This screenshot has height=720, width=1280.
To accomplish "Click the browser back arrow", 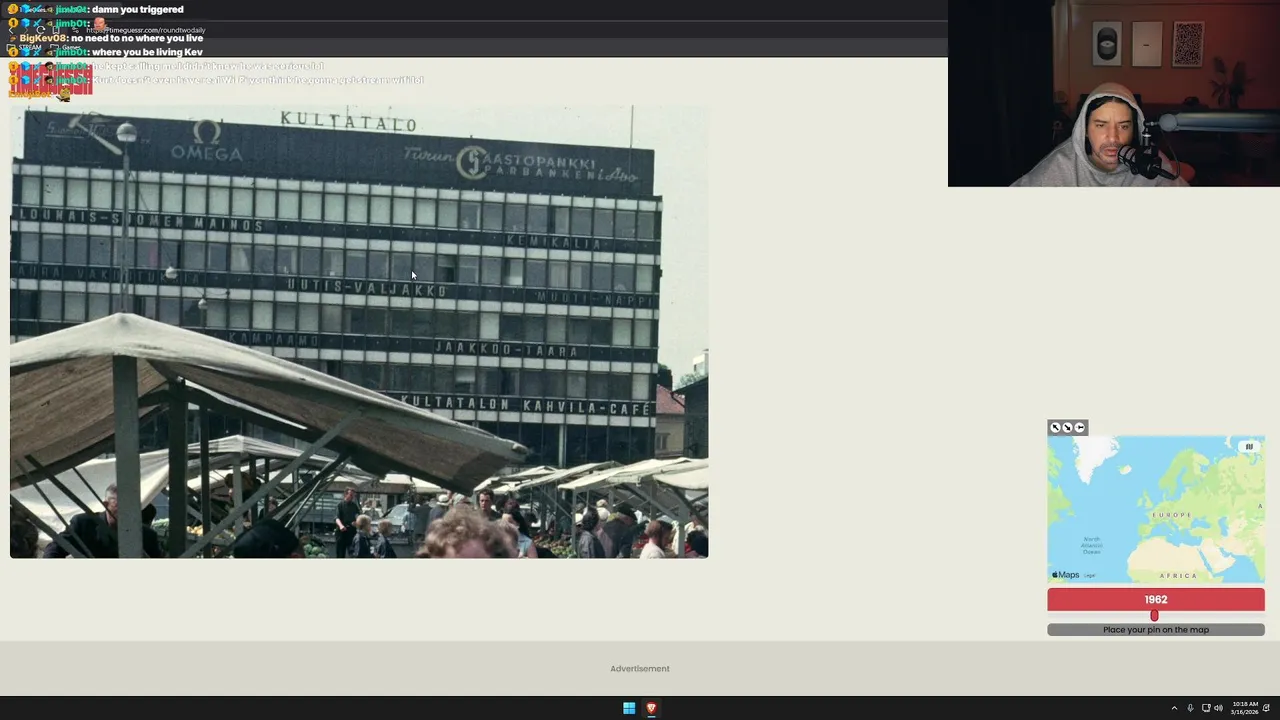I will coord(12,30).
